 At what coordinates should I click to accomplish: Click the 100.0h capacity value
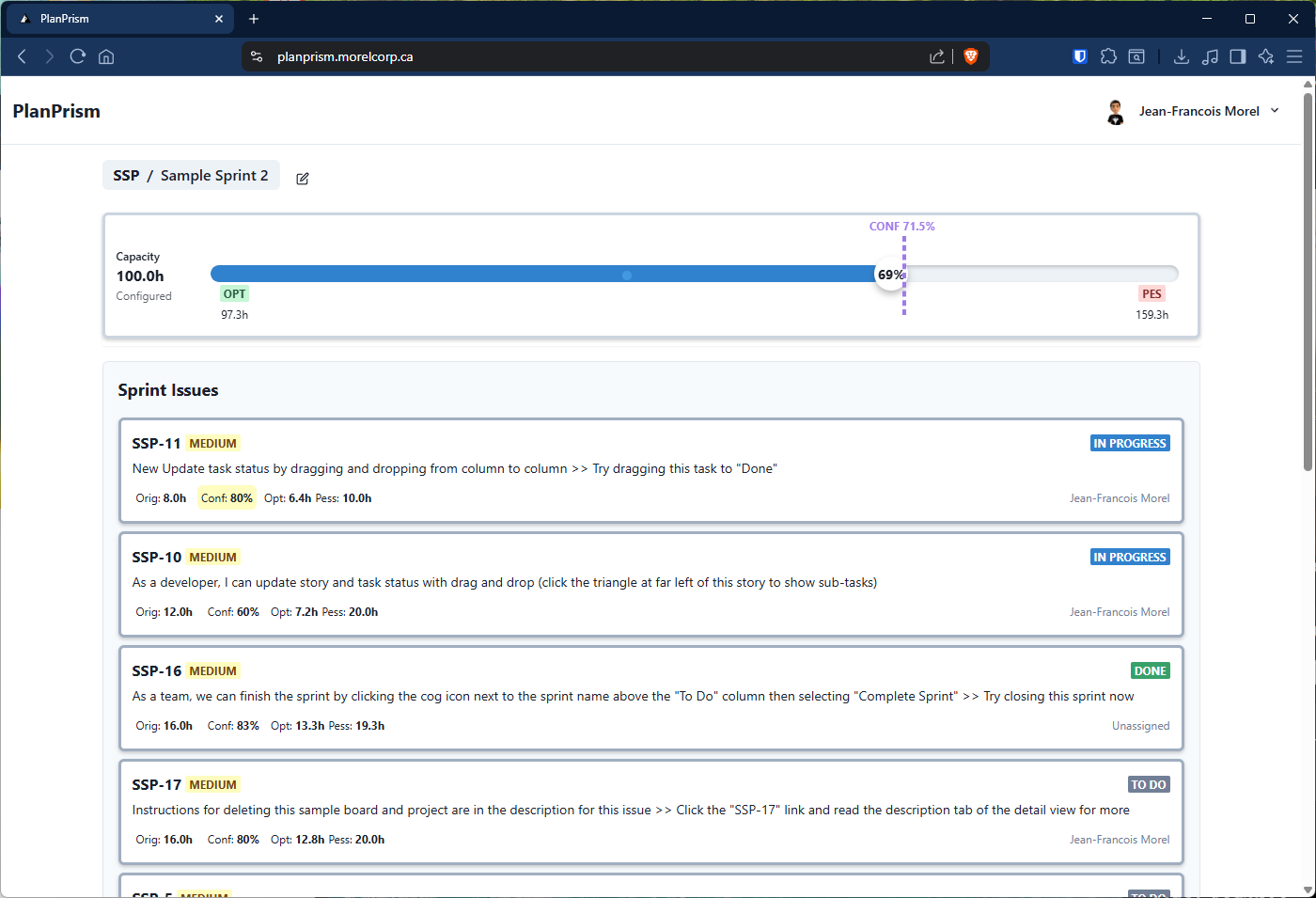pos(140,276)
